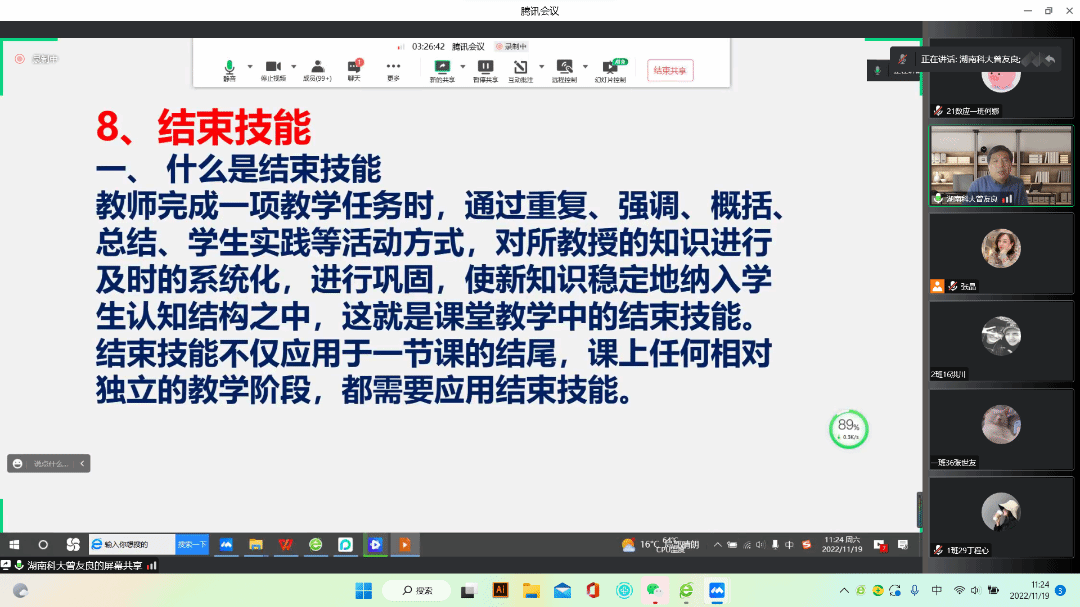
Task: Mute the microphone in meeting toolbar
Action: (229, 68)
